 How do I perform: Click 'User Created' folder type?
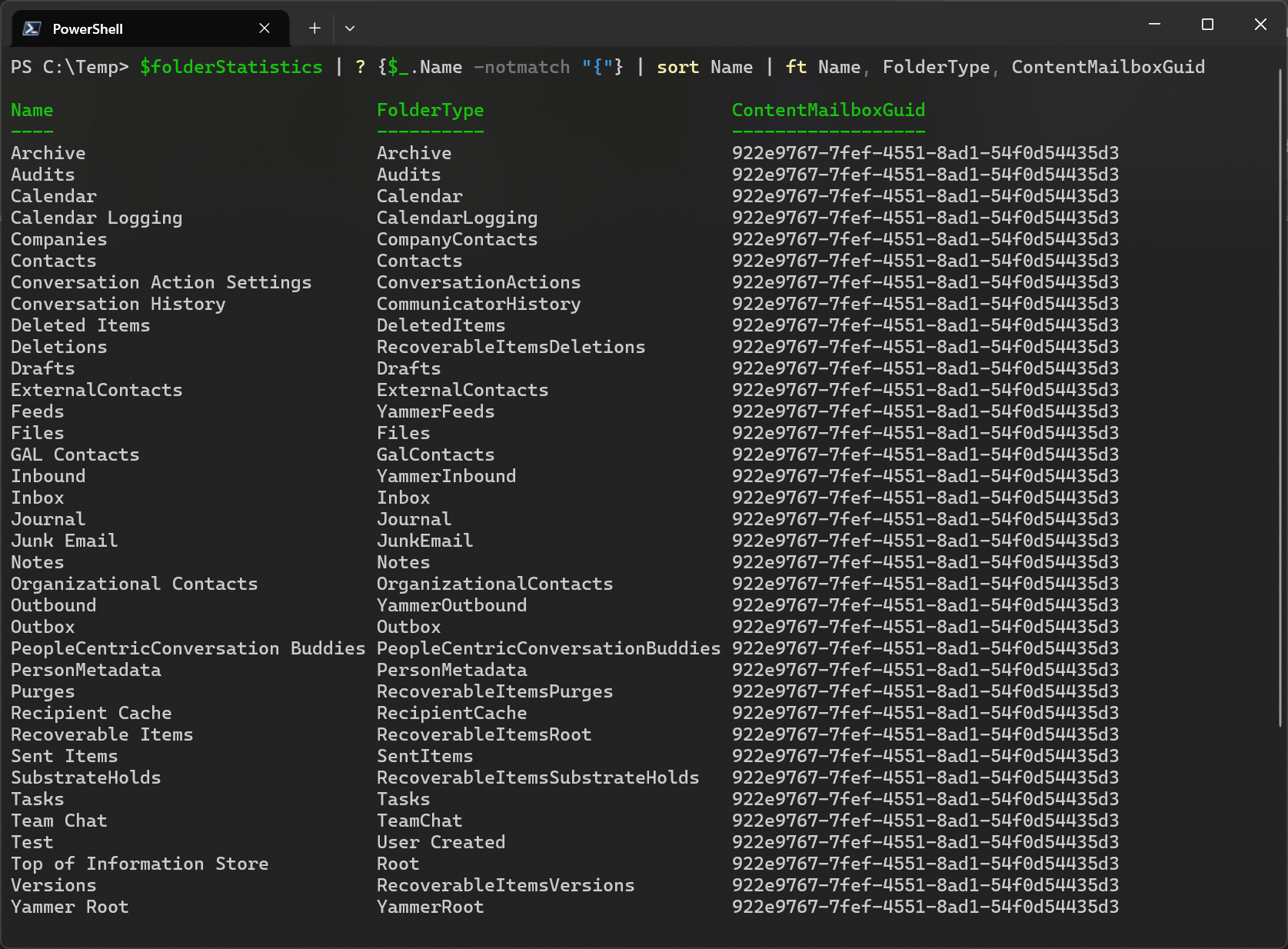click(x=441, y=842)
